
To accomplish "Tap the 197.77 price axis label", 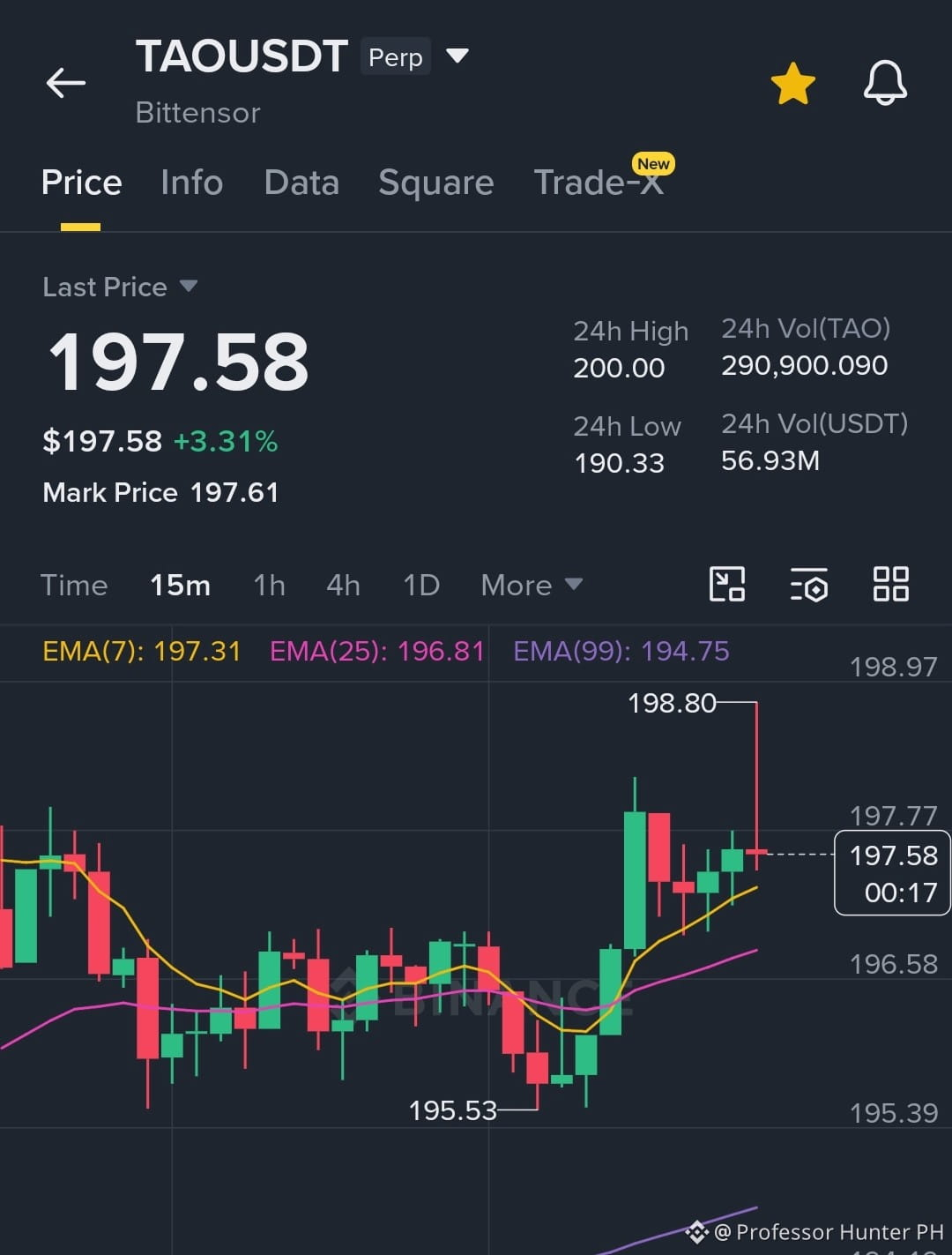I will [x=893, y=816].
